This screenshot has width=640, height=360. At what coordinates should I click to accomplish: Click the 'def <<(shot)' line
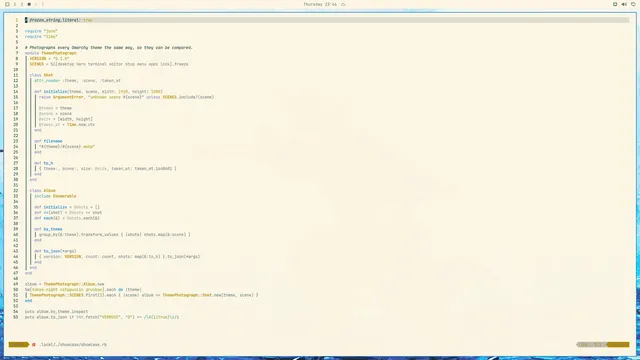(x=68, y=213)
